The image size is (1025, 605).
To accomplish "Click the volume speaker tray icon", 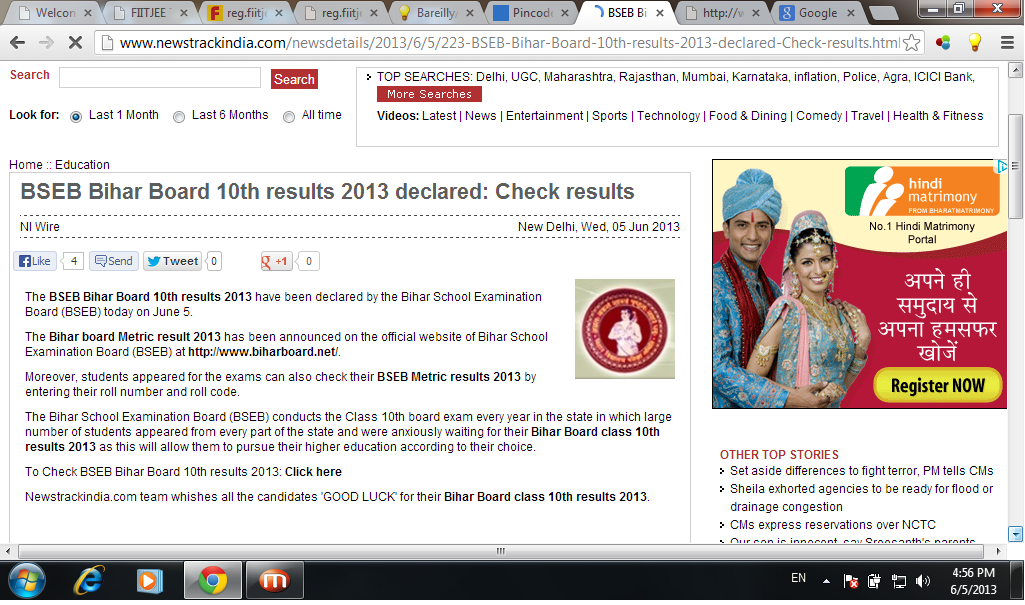I will click(922, 581).
